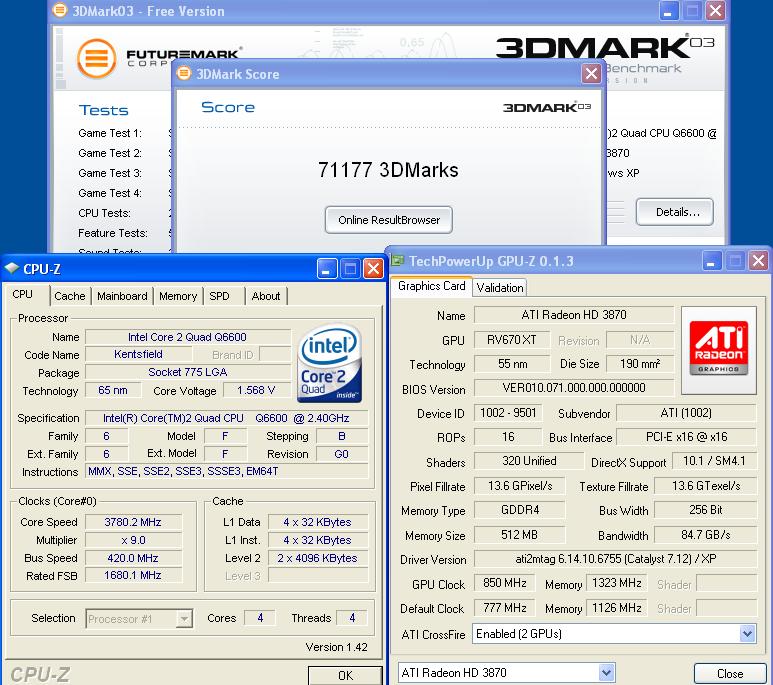773x685 pixels.
Task: Close the 3DMark03 main window
Action: click(x=715, y=10)
